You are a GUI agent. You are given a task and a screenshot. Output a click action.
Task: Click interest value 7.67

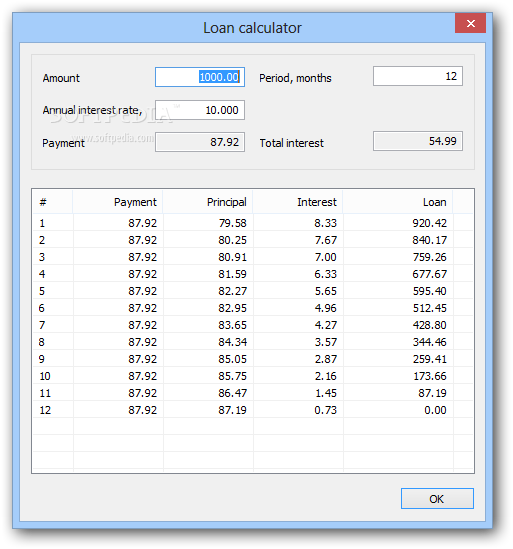tap(325, 240)
